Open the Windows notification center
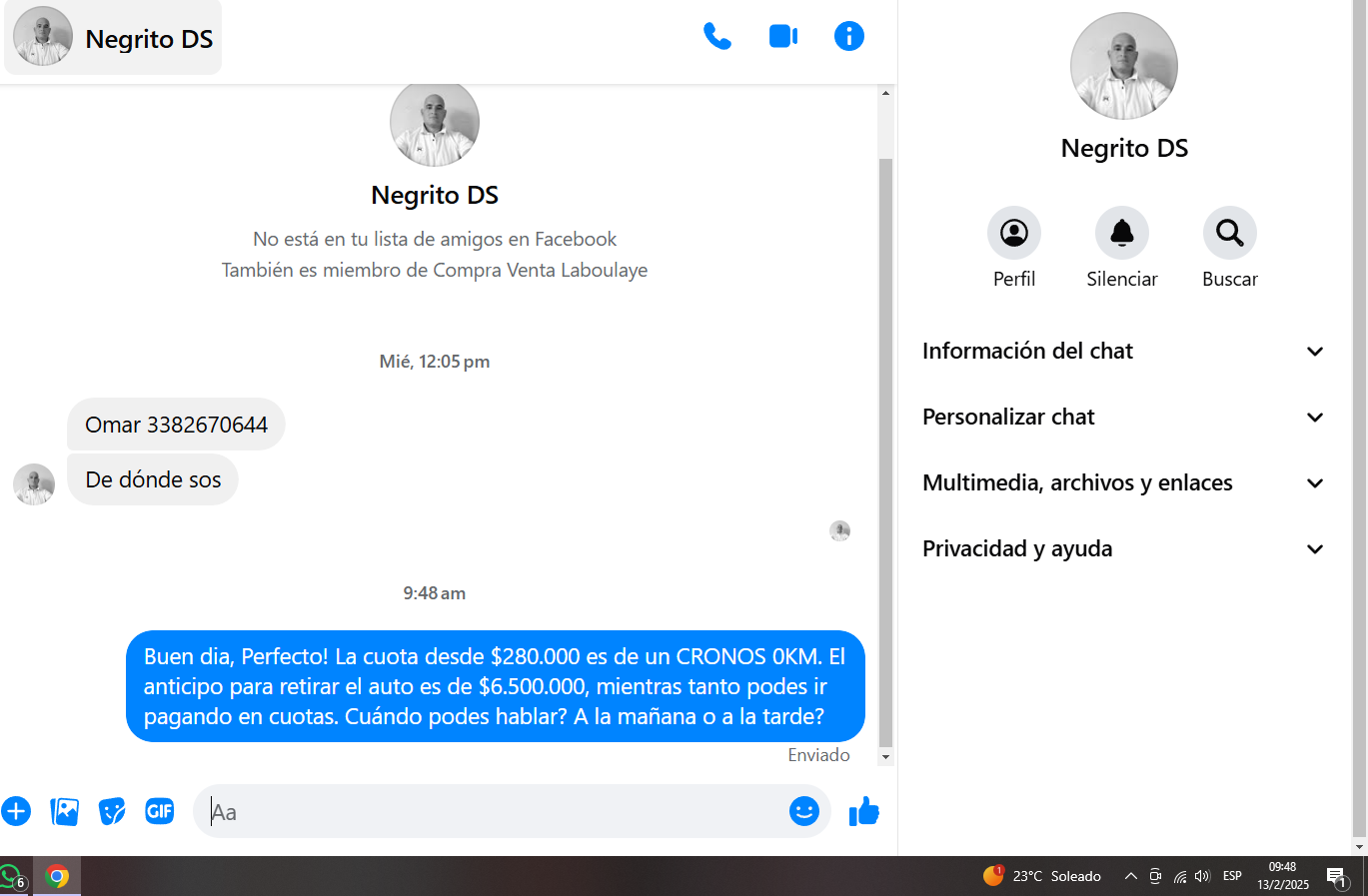This screenshot has width=1368, height=896. [x=1338, y=877]
